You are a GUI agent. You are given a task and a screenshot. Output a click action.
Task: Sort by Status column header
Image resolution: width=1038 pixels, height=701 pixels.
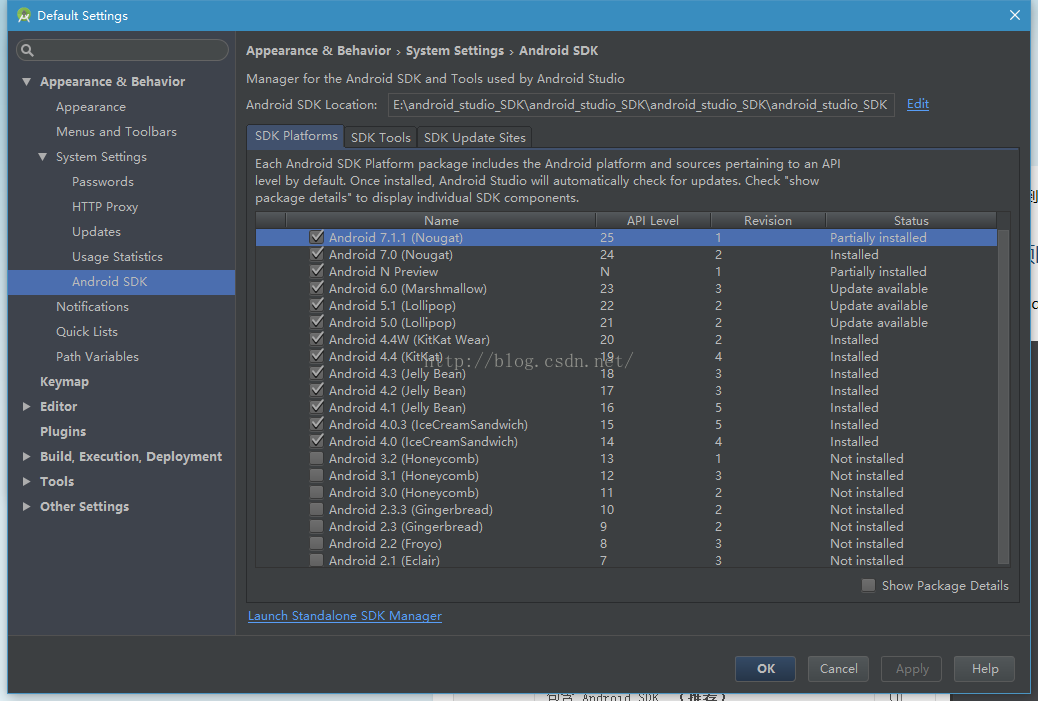[911, 220]
